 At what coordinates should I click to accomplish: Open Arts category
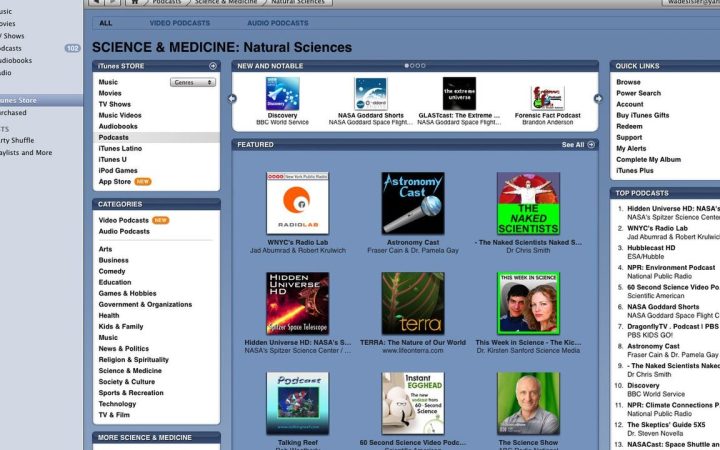pyautogui.click(x=105, y=249)
